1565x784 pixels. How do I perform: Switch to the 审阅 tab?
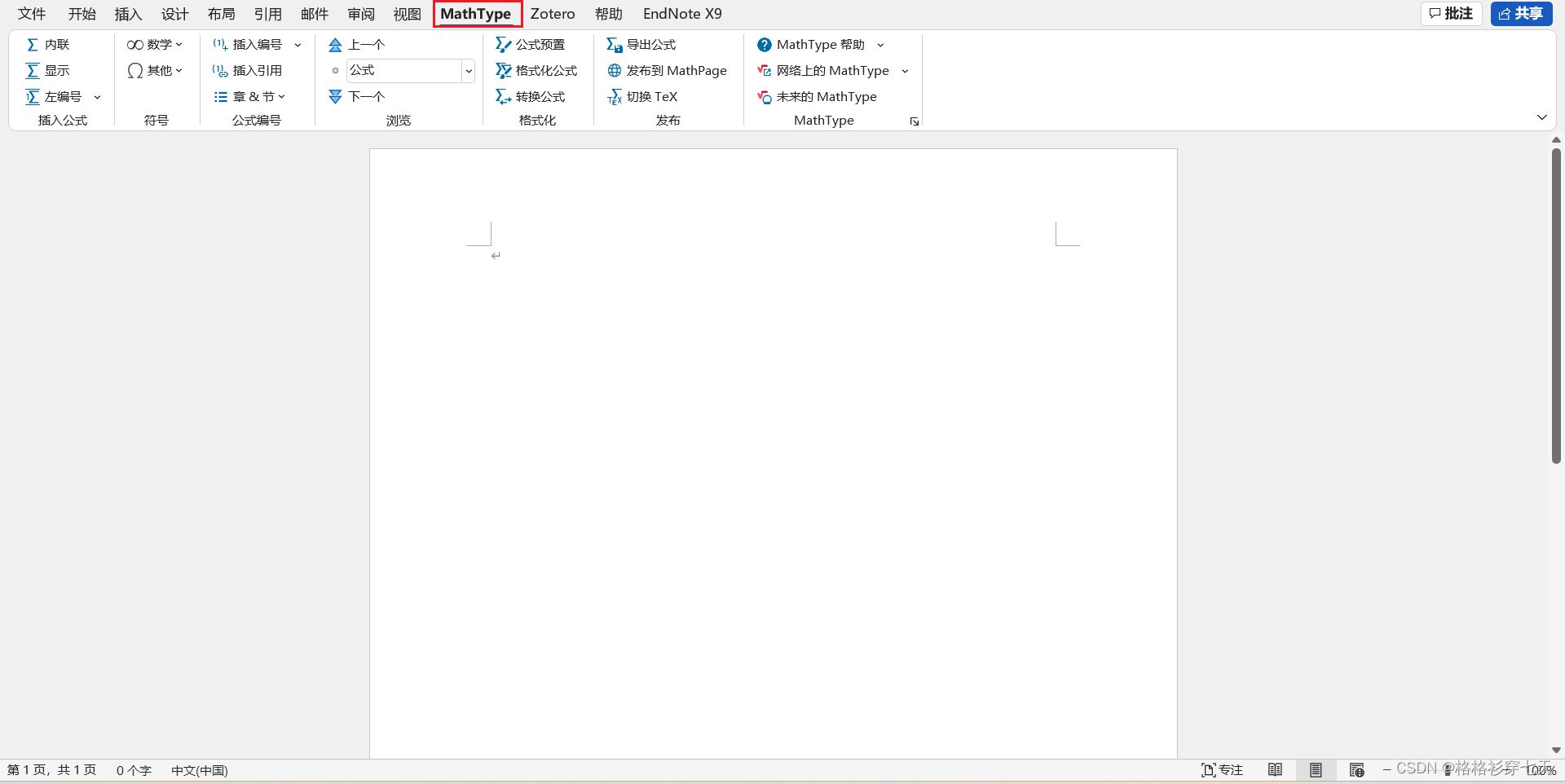pos(360,14)
